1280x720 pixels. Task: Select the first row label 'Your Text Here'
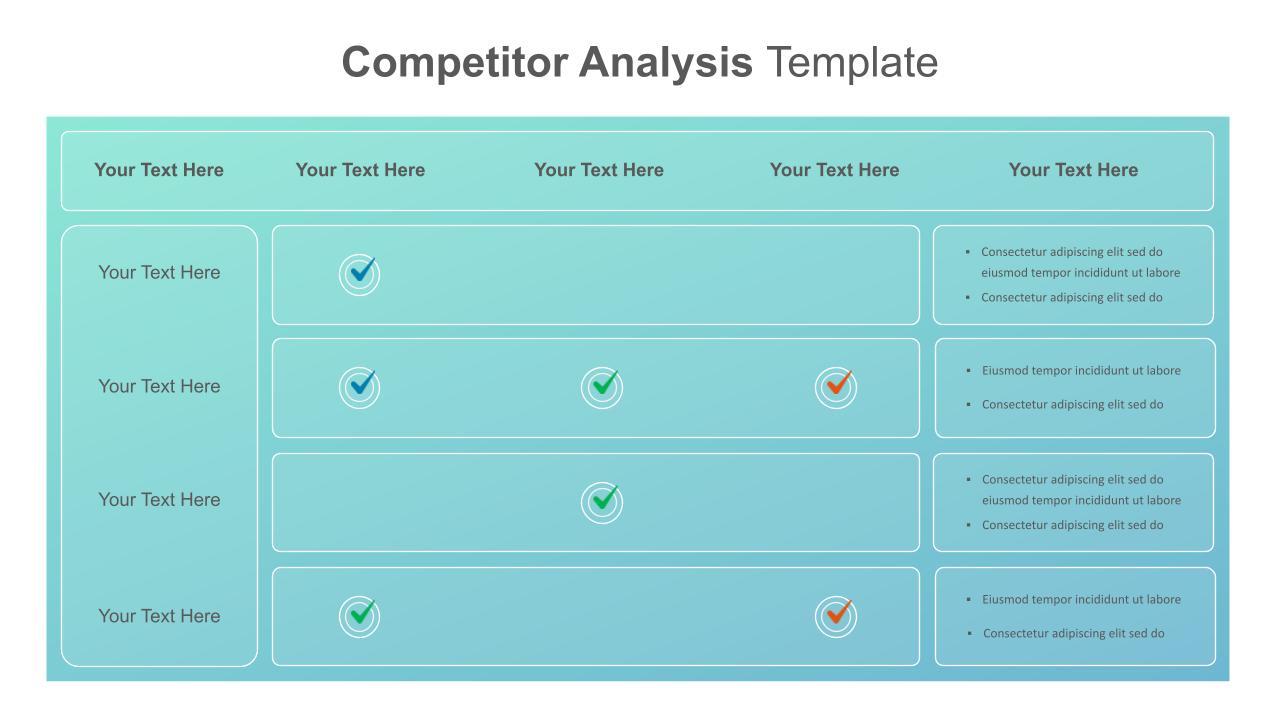[159, 272]
